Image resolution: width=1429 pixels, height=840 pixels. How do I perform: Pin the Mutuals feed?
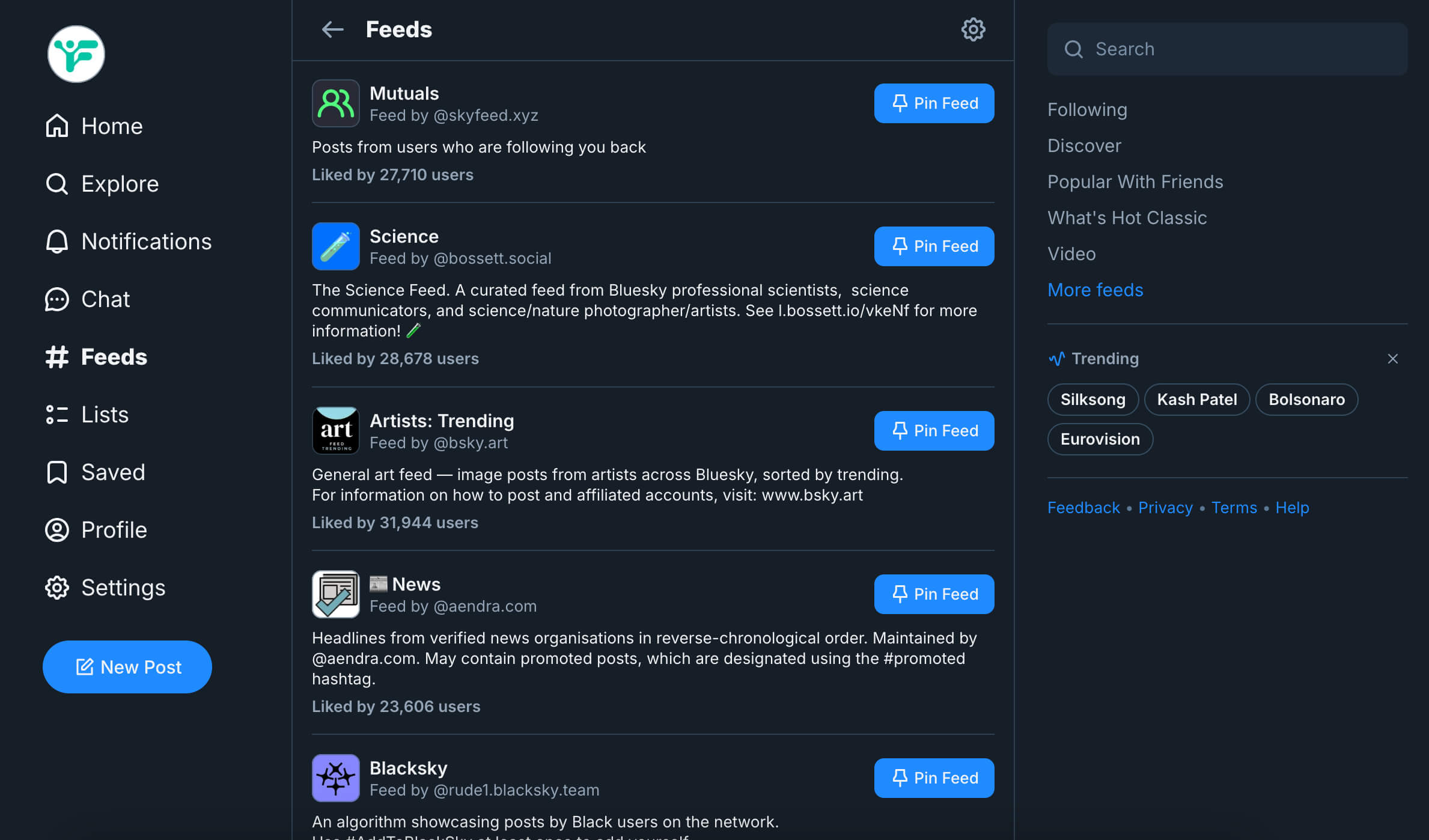[934, 103]
